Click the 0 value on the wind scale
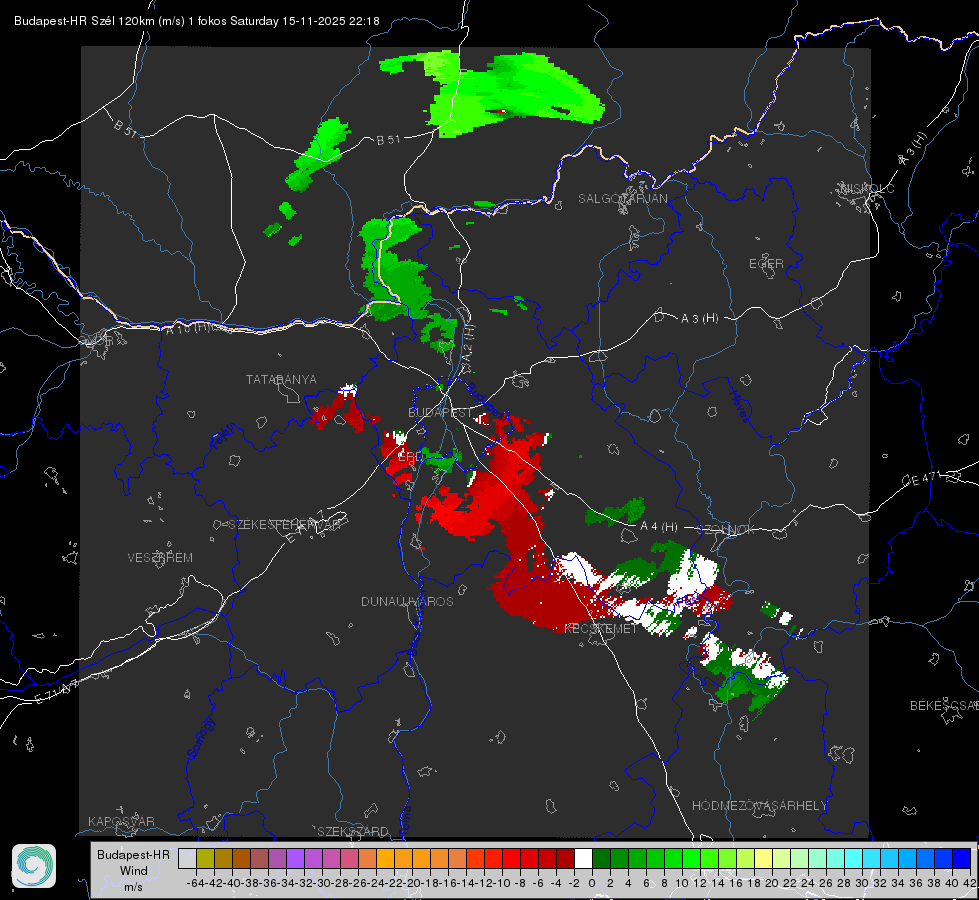The width and height of the screenshot is (979, 900). click(592, 883)
